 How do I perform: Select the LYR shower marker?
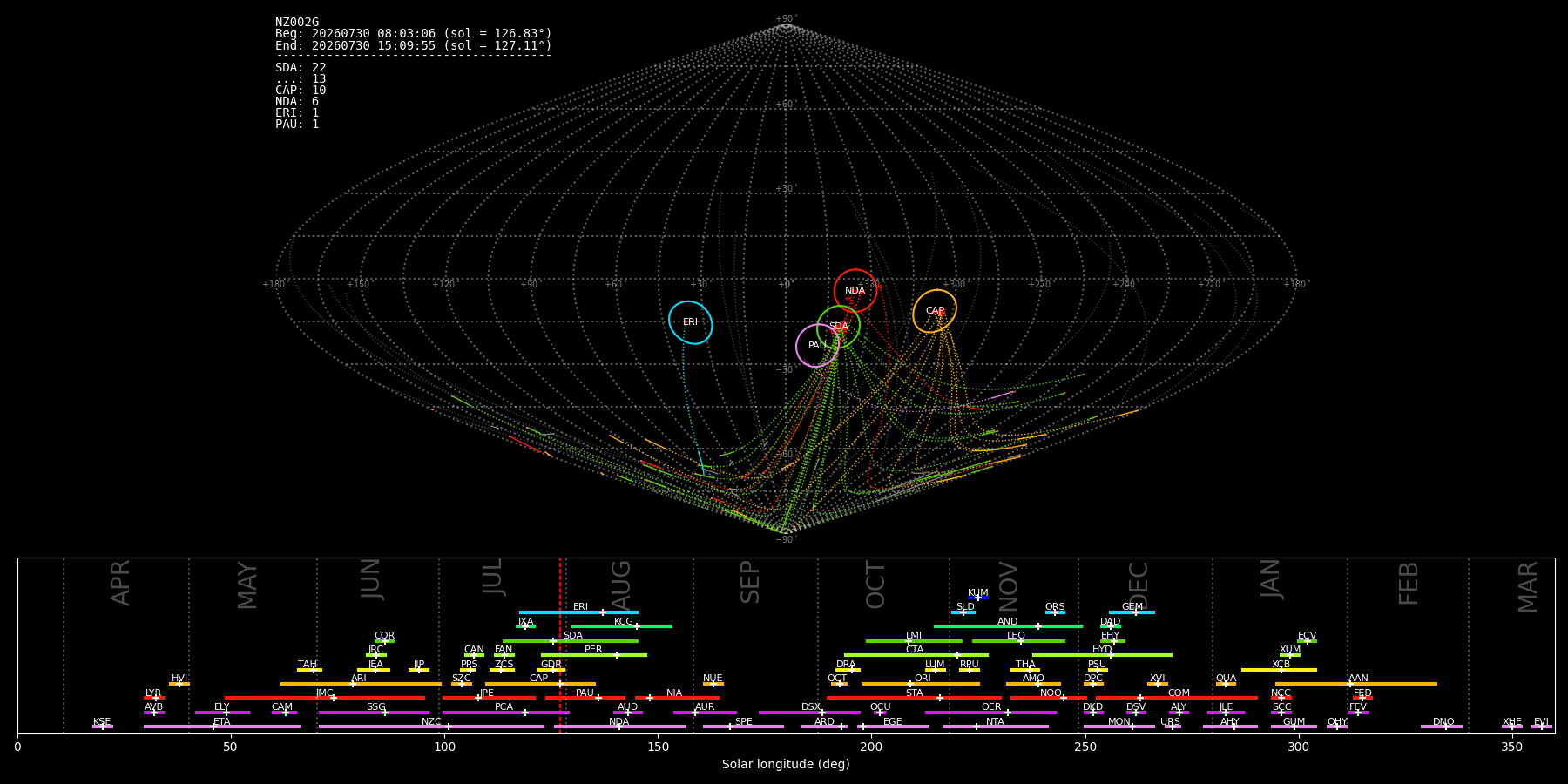point(156,698)
